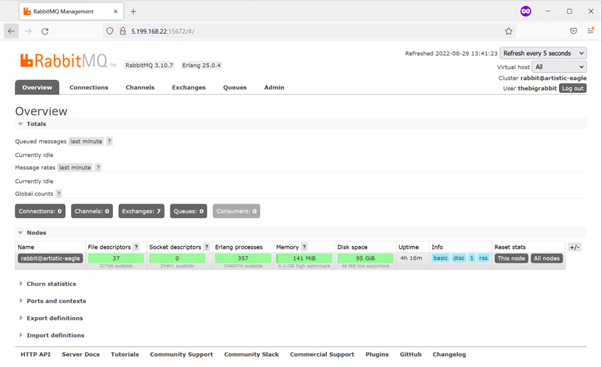Click the browser forward arrow
This screenshot has width=602, height=367.
[28, 31]
